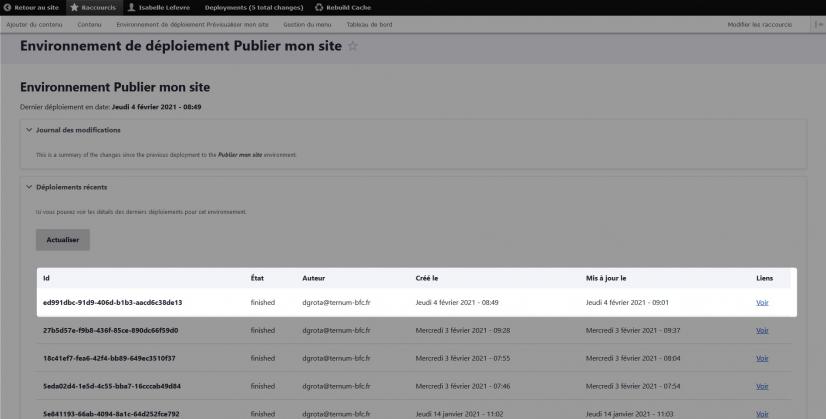Image resolution: width=826 pixels, height=419 pixels.
Task: Click the Rebuild Cache gear icon
Action: (319, 7)
